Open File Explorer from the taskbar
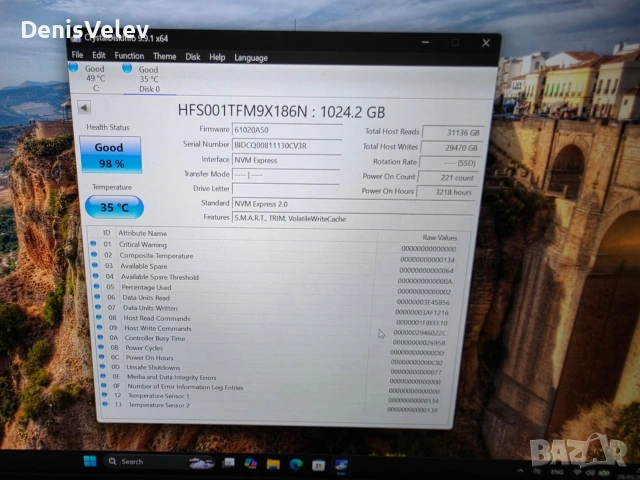The image size is (640, 480). pos(273,464)
